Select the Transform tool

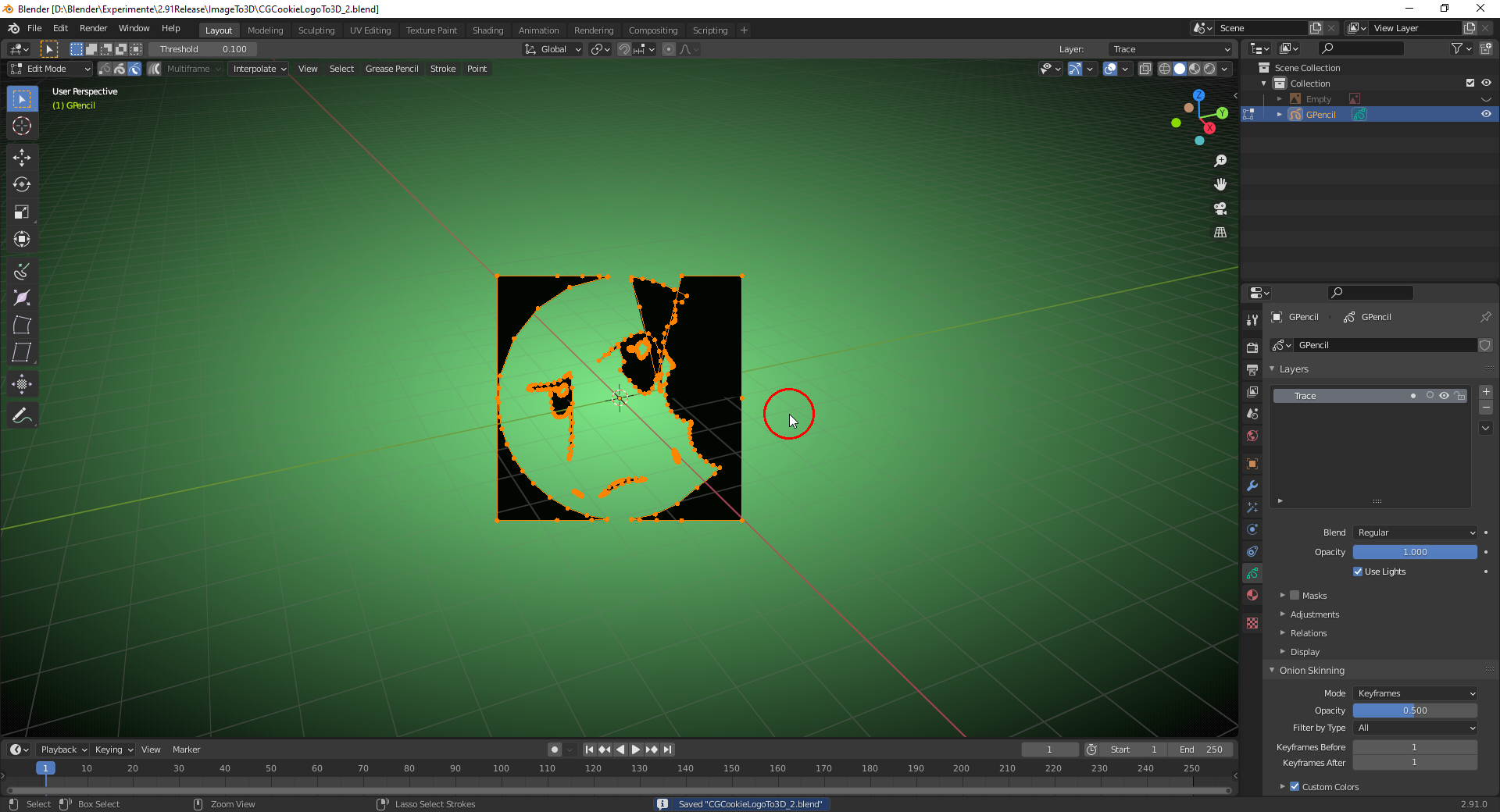22,239
